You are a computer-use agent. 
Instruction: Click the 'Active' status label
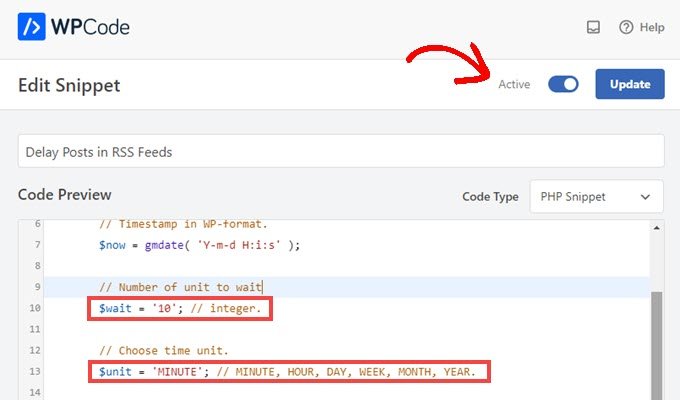tap(514, 84)
